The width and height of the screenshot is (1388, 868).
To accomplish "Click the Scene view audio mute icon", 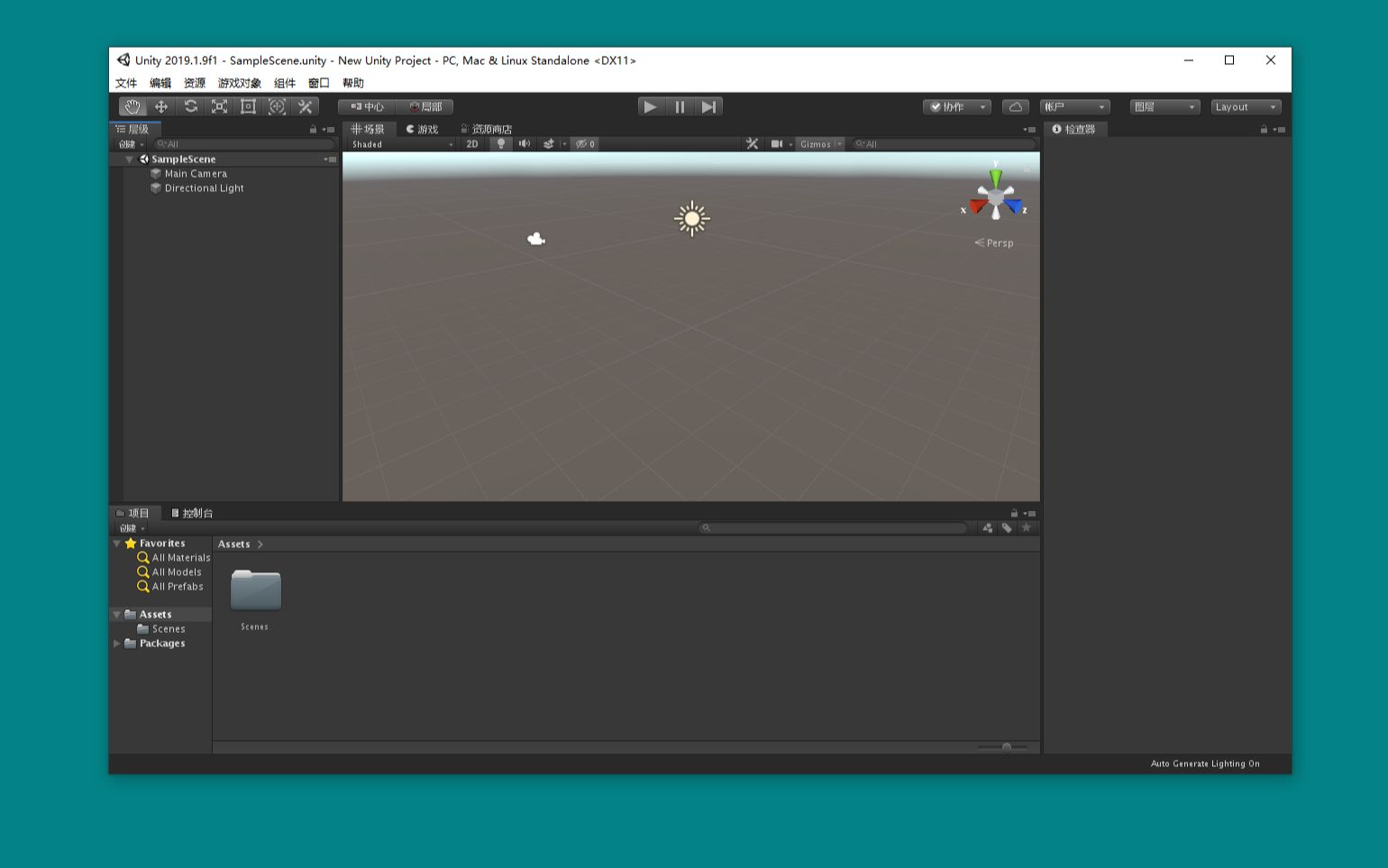I will coord(525,144).
